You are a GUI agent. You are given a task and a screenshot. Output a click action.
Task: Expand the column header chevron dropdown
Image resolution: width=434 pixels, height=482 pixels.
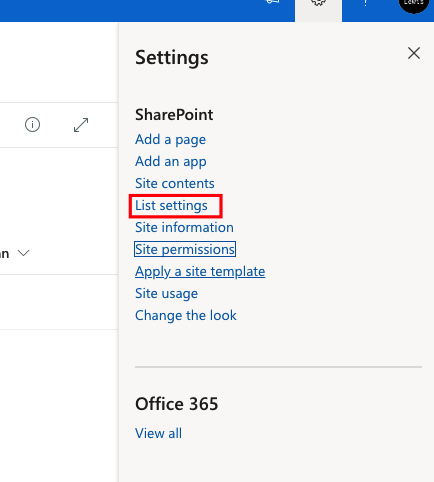(24, 253)
